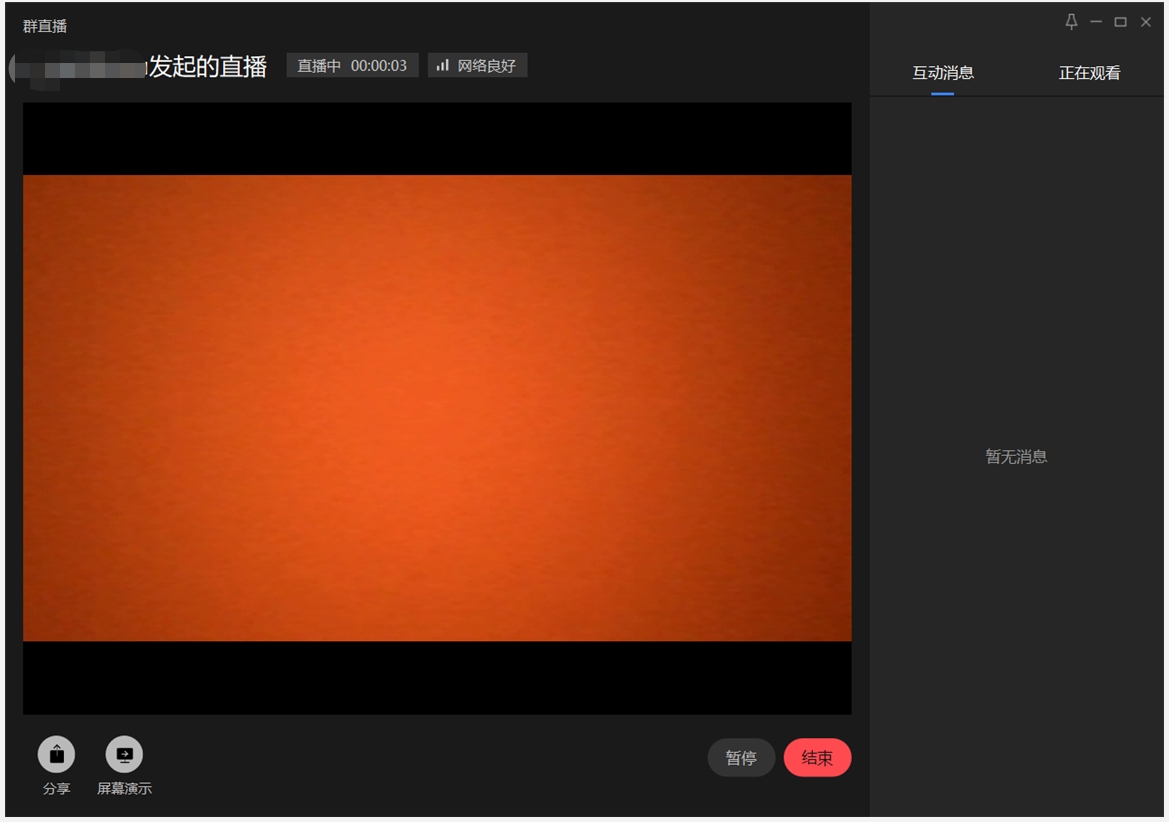Click the 直播中 elapsed time badge
The height and width of the screenshot is (822, 1169).
[x=352, y=66]
